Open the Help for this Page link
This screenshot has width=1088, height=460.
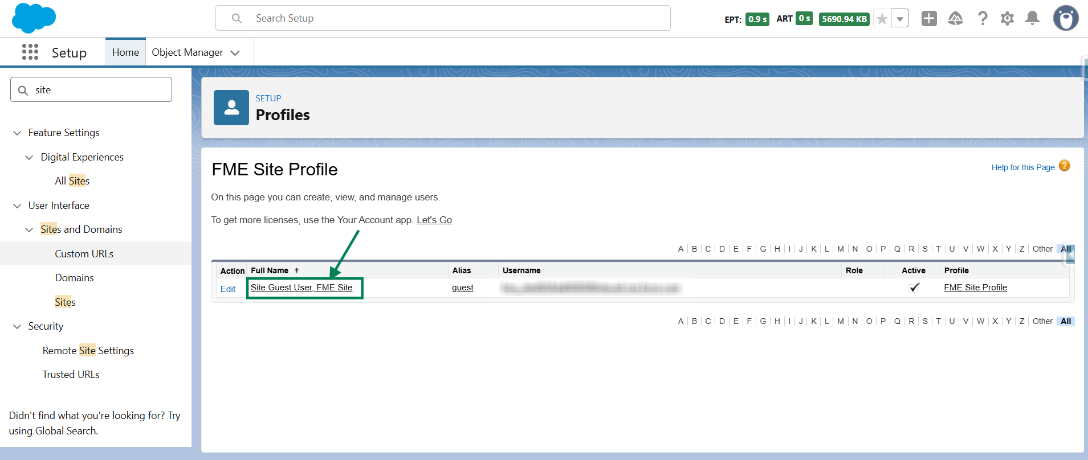click(1023, 167)
